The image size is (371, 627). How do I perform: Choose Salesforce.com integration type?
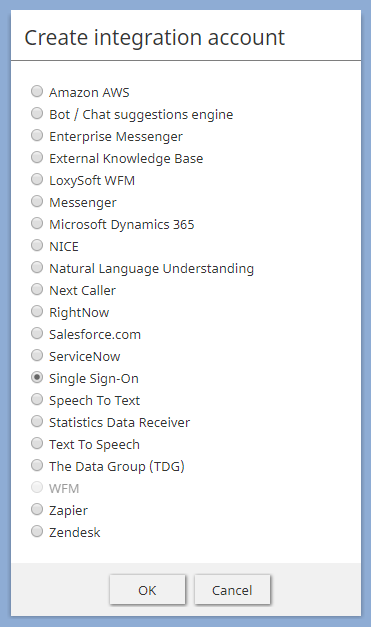coord(37,333)
